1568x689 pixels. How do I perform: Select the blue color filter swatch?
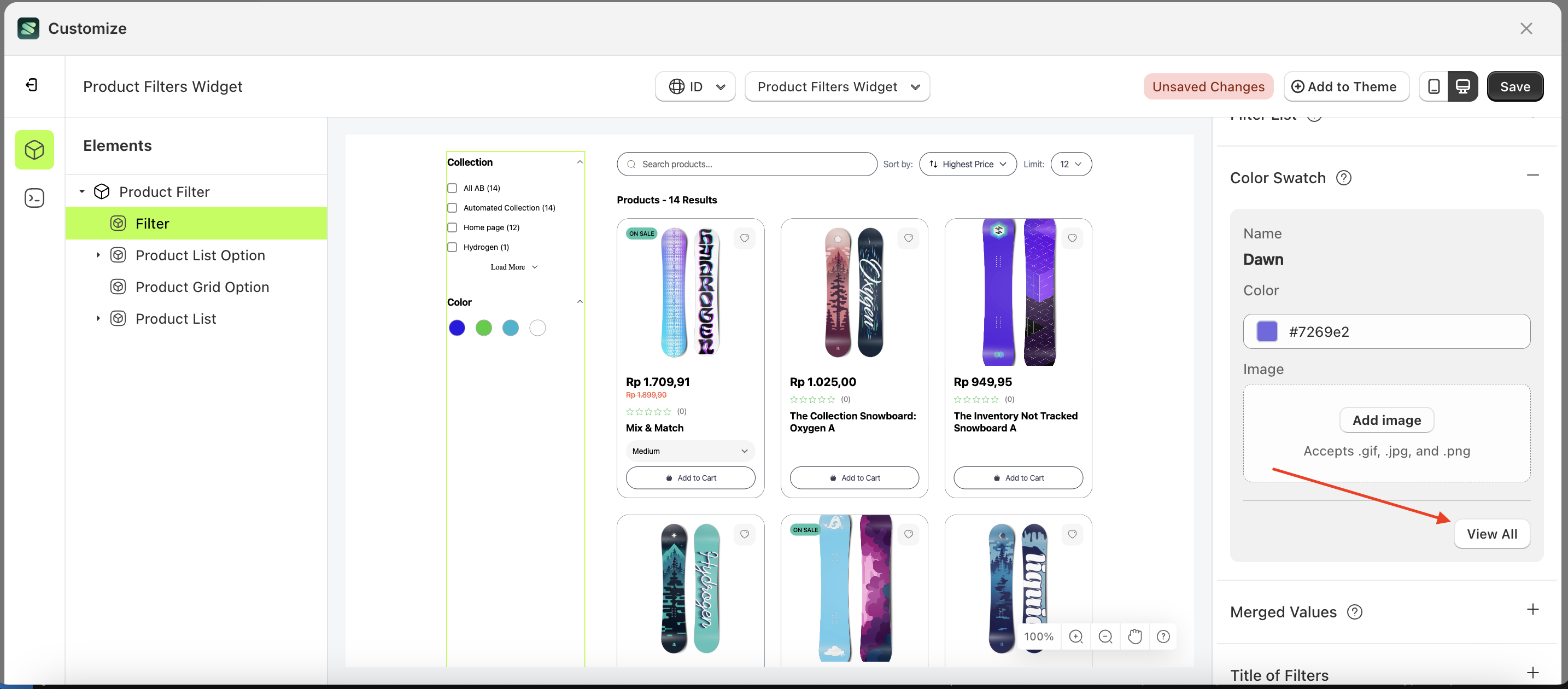point(457,328)
